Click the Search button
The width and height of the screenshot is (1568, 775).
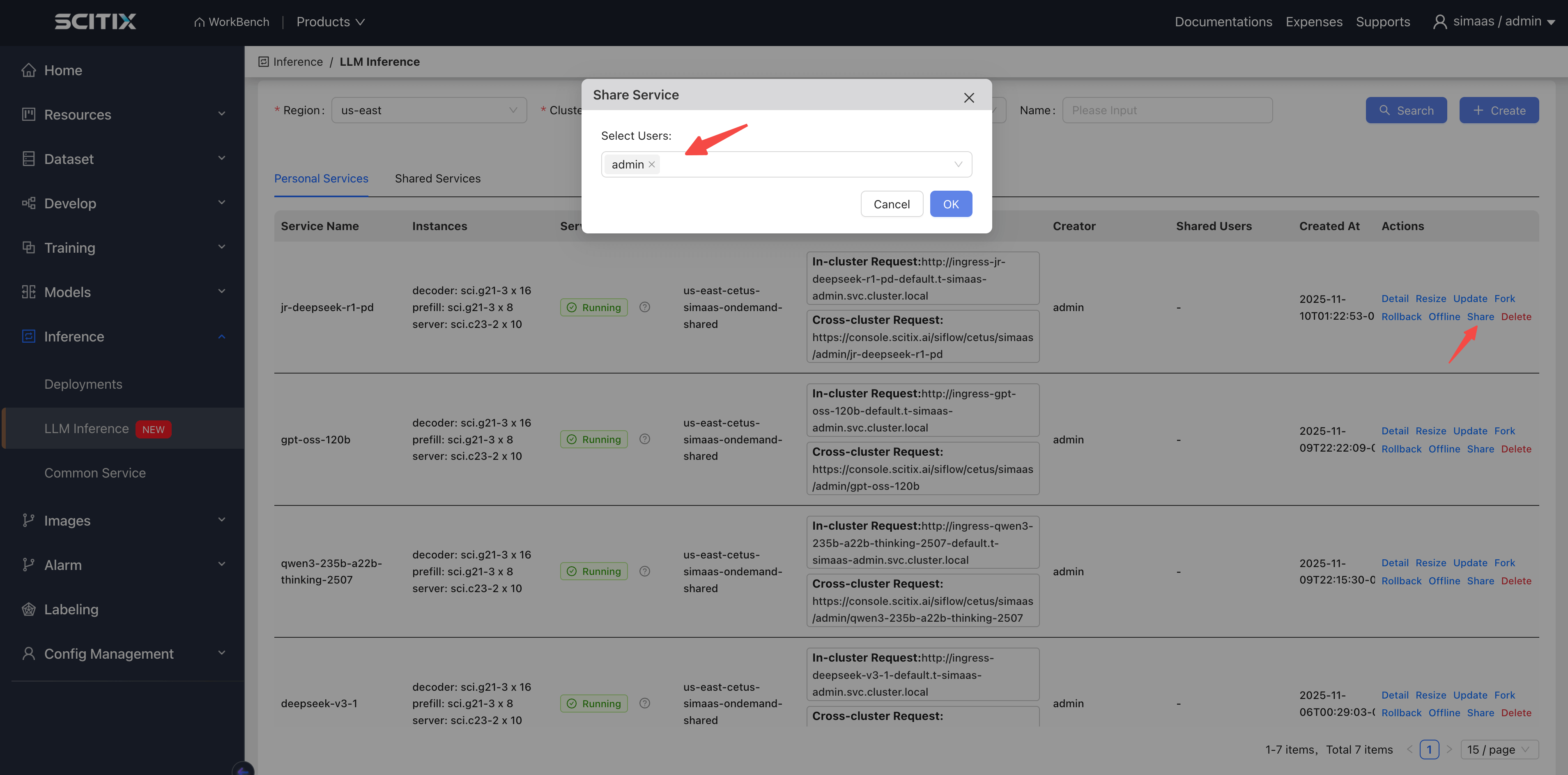[x=1406, y=110]
